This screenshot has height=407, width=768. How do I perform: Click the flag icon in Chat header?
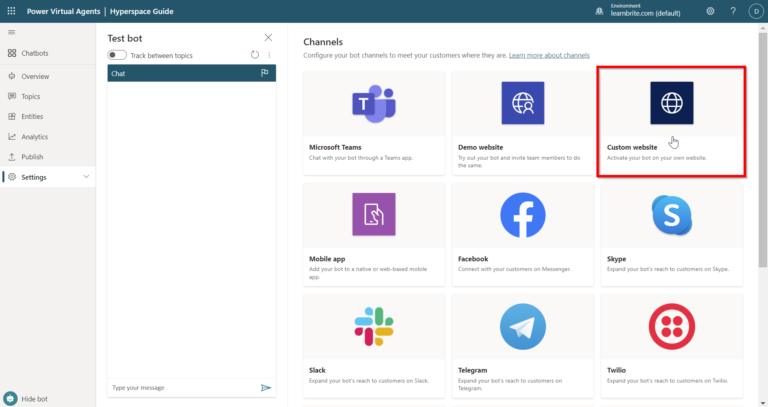[x=264, y=73]
